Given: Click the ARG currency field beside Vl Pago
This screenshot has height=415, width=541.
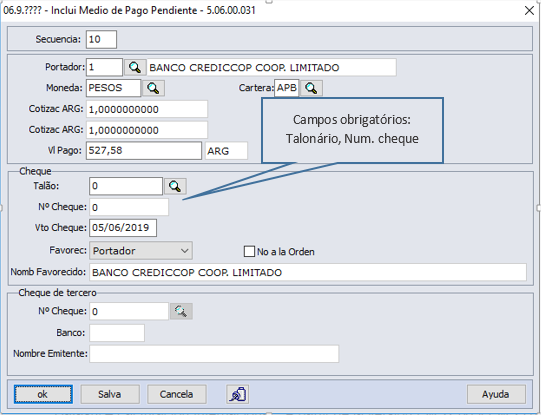Looking at the screenshot, I should [226, 151].
